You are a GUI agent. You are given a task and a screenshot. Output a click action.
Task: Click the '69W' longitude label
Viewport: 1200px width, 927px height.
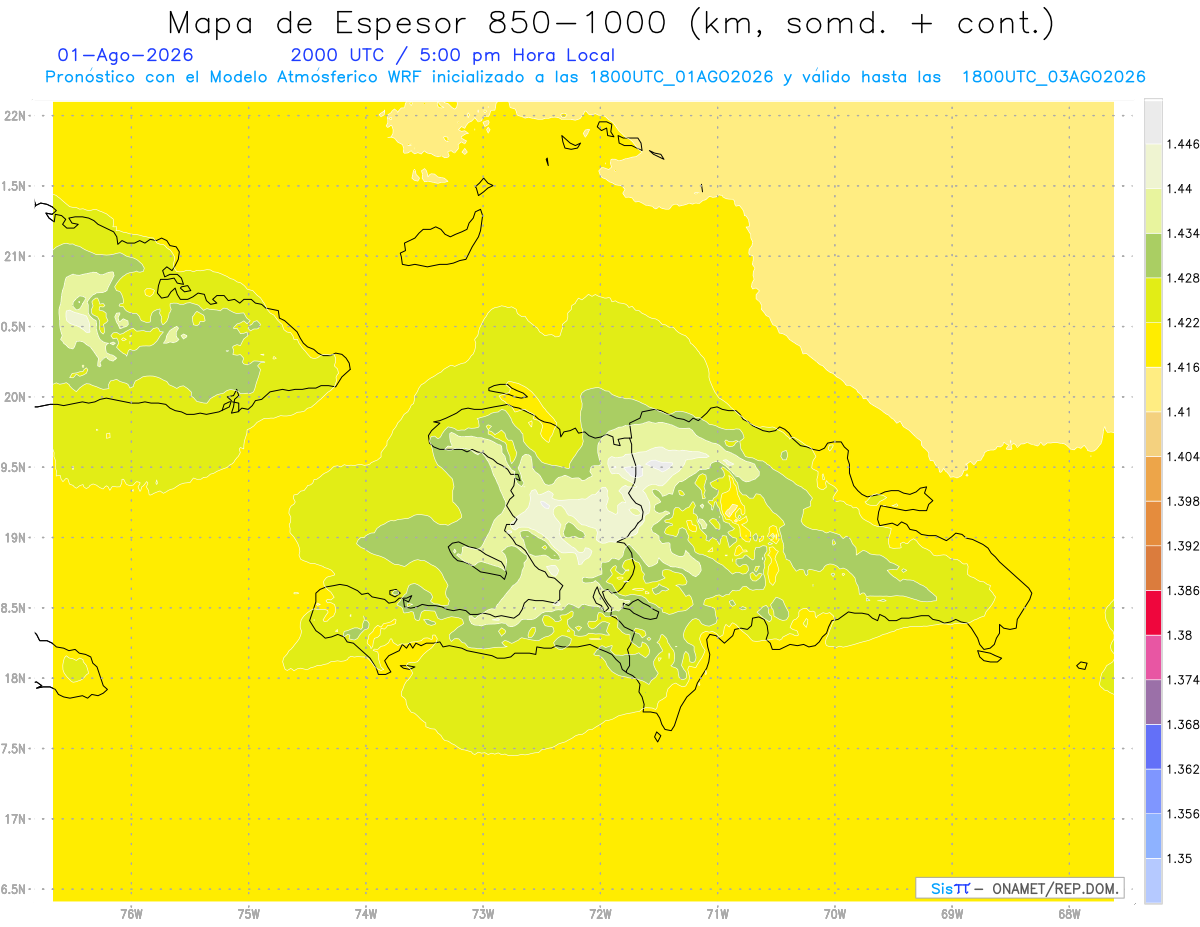[951, 914]
